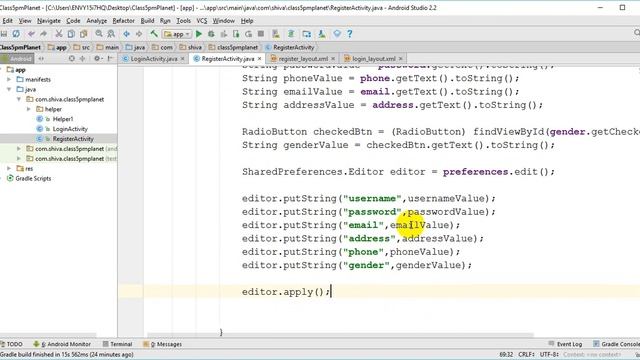This screenshot has height=360, width=640.
Task: Click the shiva breadcrumb folder
Action: (x=191, y=47)
